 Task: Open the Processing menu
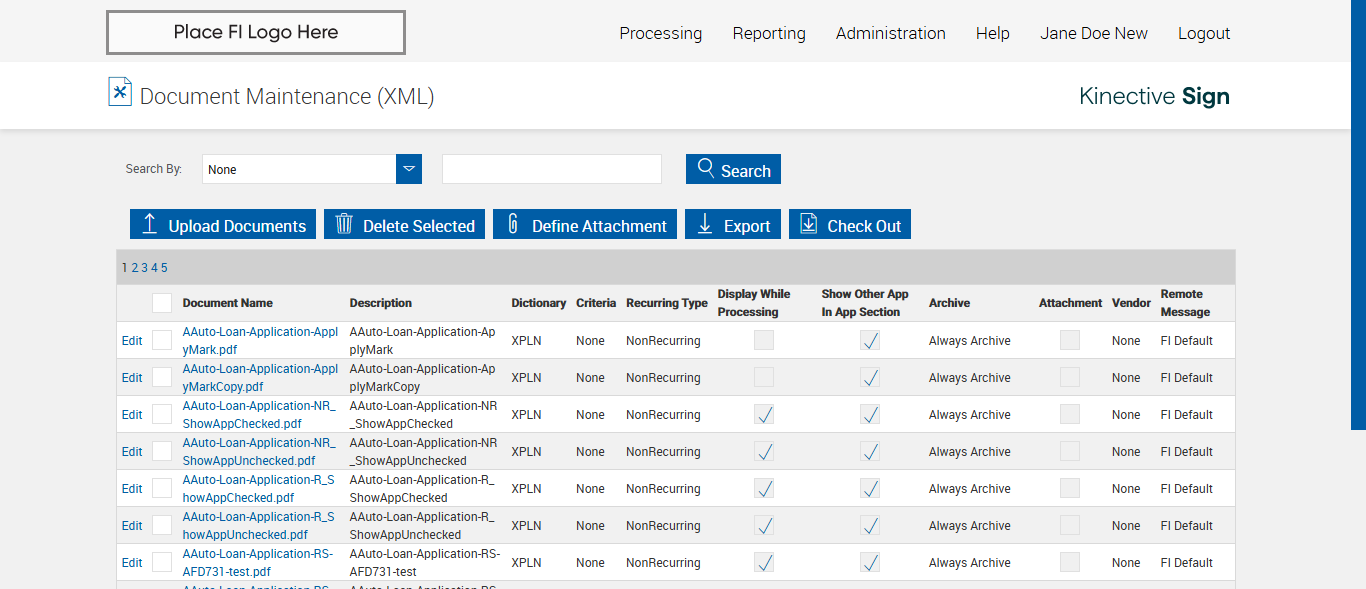point(660,33)
